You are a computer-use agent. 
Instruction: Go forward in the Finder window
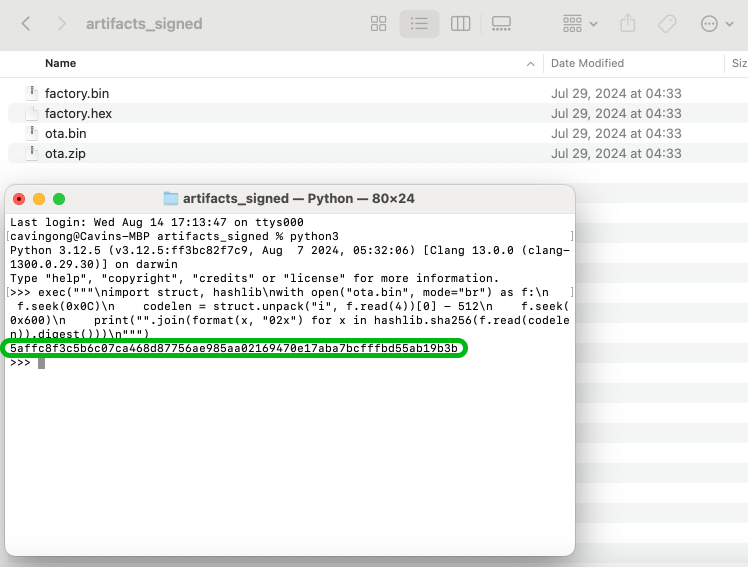[61, 23]
